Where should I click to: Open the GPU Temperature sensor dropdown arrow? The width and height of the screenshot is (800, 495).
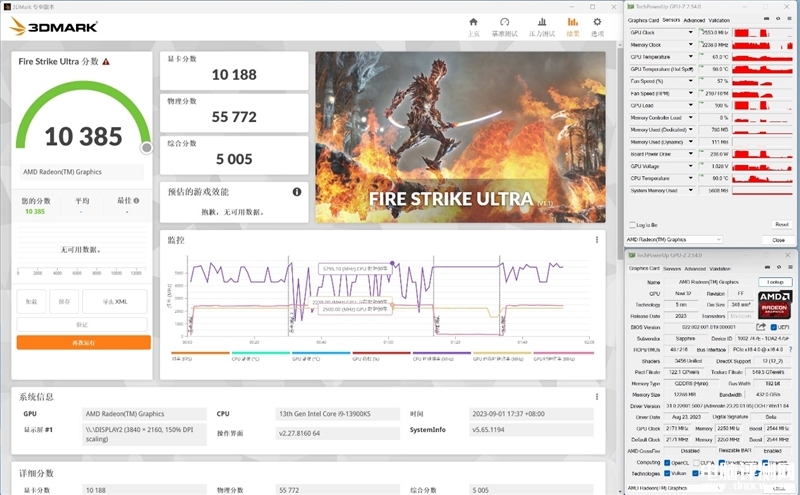click(x=691, y=57)
